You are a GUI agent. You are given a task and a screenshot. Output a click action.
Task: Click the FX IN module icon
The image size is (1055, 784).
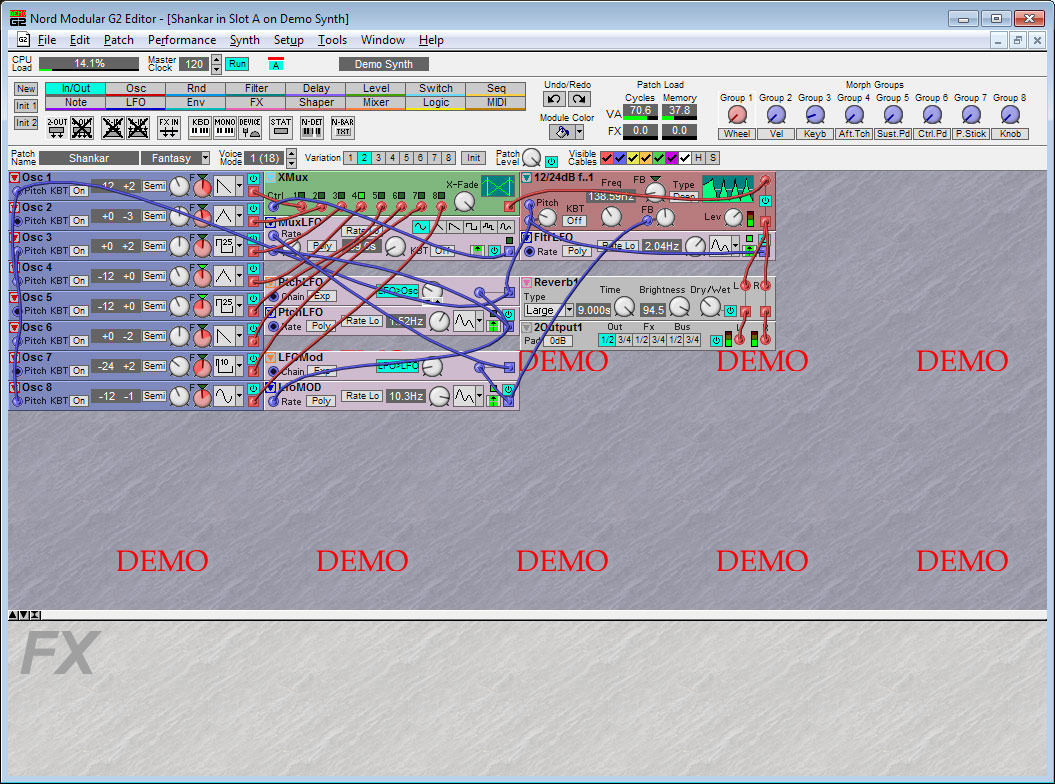(169, 127)
